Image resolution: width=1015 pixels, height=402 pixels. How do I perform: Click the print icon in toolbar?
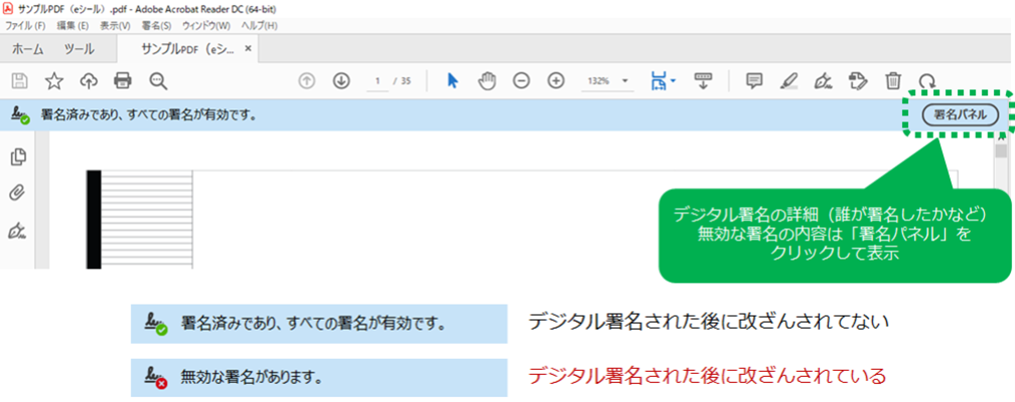123,81
